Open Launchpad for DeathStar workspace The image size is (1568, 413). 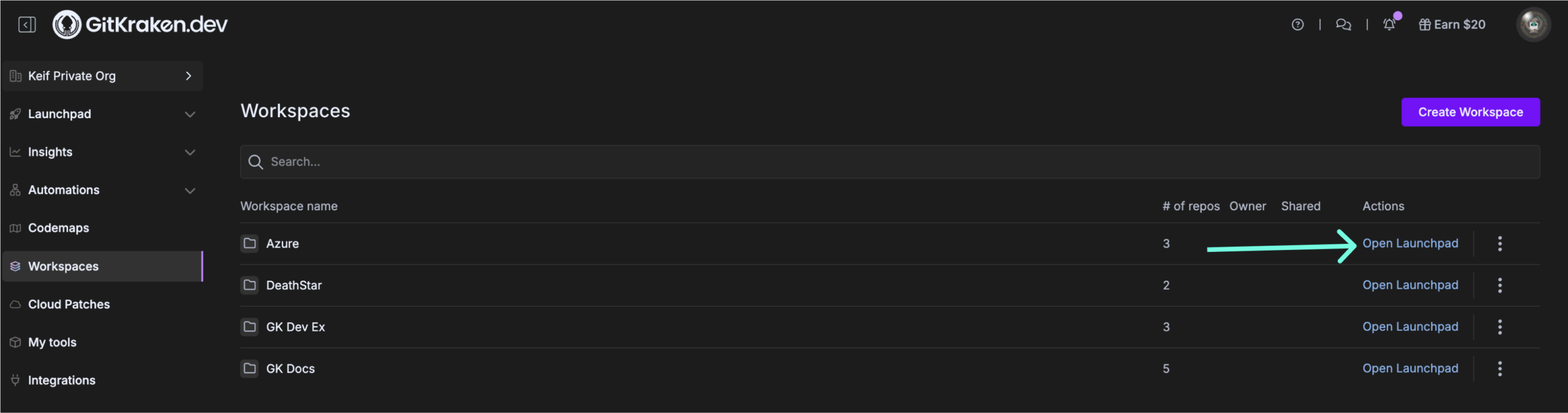click(1410, 285)
